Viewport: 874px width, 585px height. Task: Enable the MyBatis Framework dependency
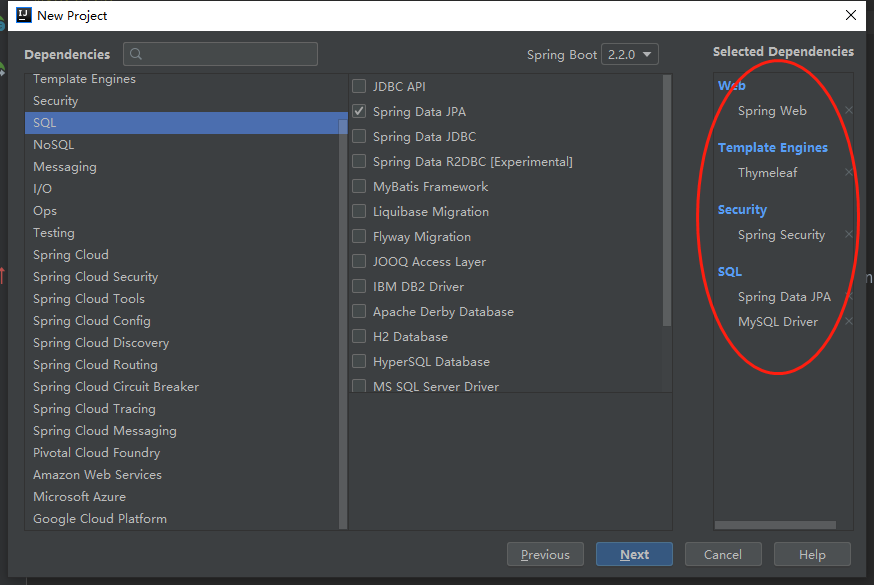358,186
